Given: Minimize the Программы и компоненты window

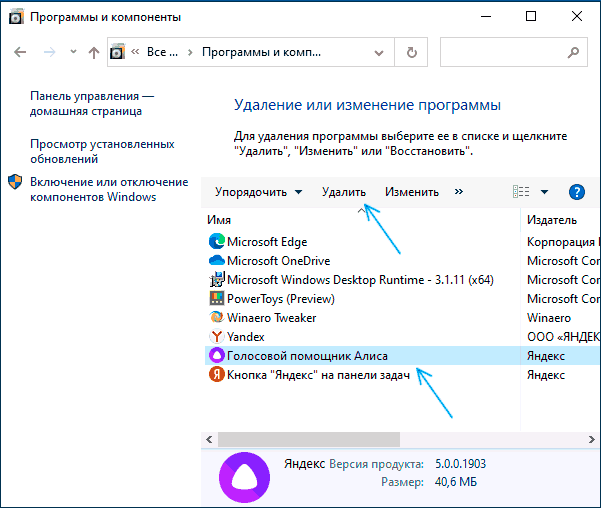Looking at the screenshot, I should 486,16.
